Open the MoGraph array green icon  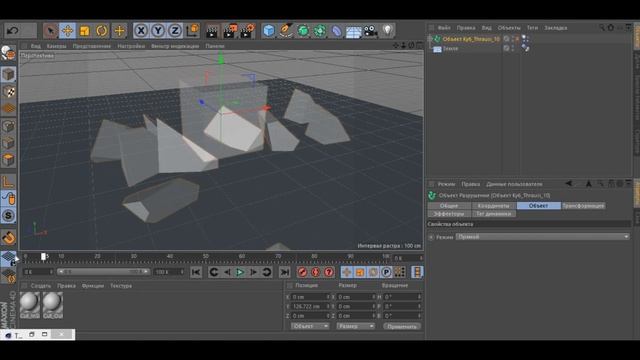point(320,31)
